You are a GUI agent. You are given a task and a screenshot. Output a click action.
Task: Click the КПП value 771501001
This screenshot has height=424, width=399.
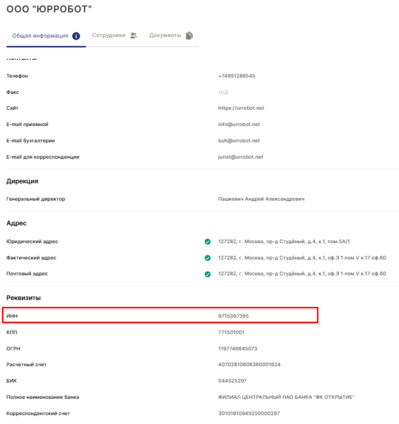point(231,332)
